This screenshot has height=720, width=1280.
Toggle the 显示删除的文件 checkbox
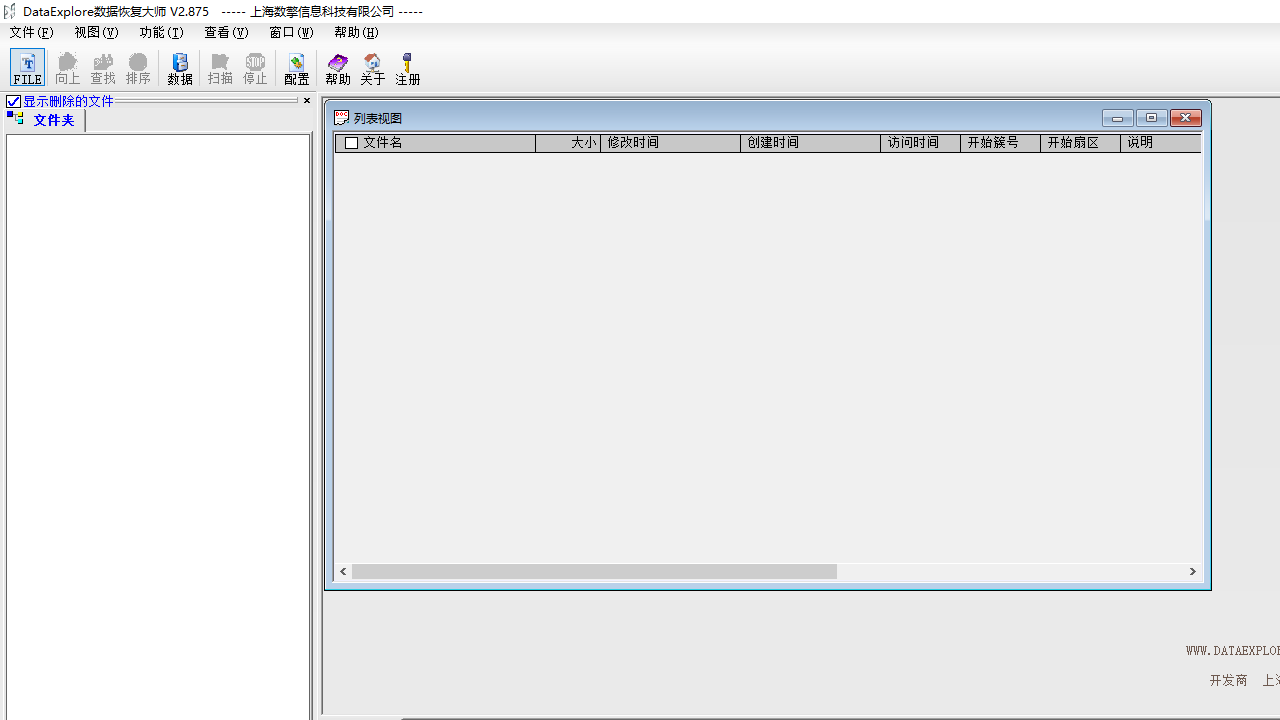pyautogui.click(x=14, y=101)
